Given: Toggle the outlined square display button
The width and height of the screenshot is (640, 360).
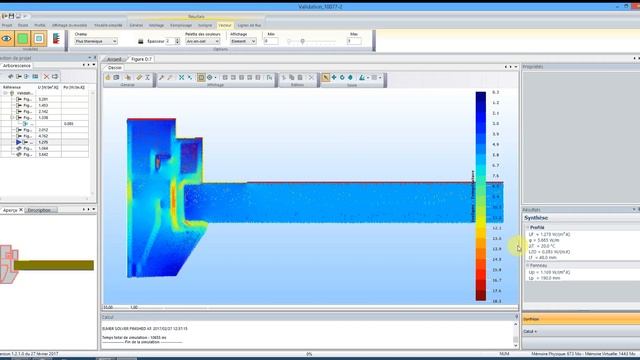Looking at the screenshot, I should (x=39, y=39).
